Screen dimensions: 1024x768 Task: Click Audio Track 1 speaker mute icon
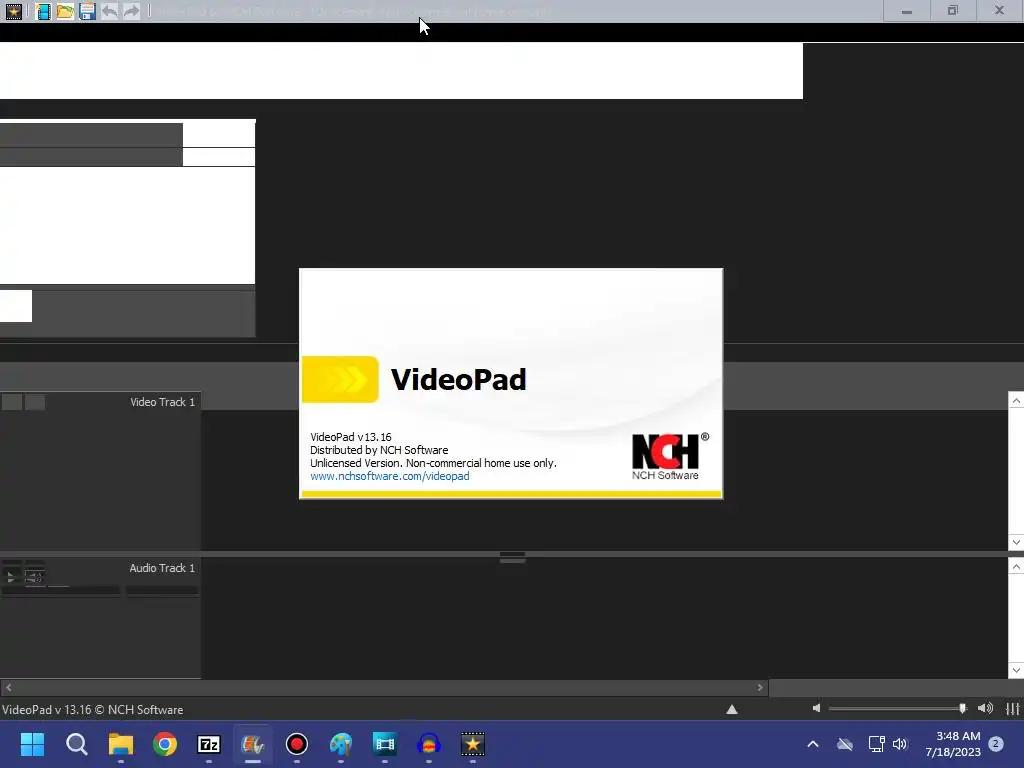(x=34, y=577)
